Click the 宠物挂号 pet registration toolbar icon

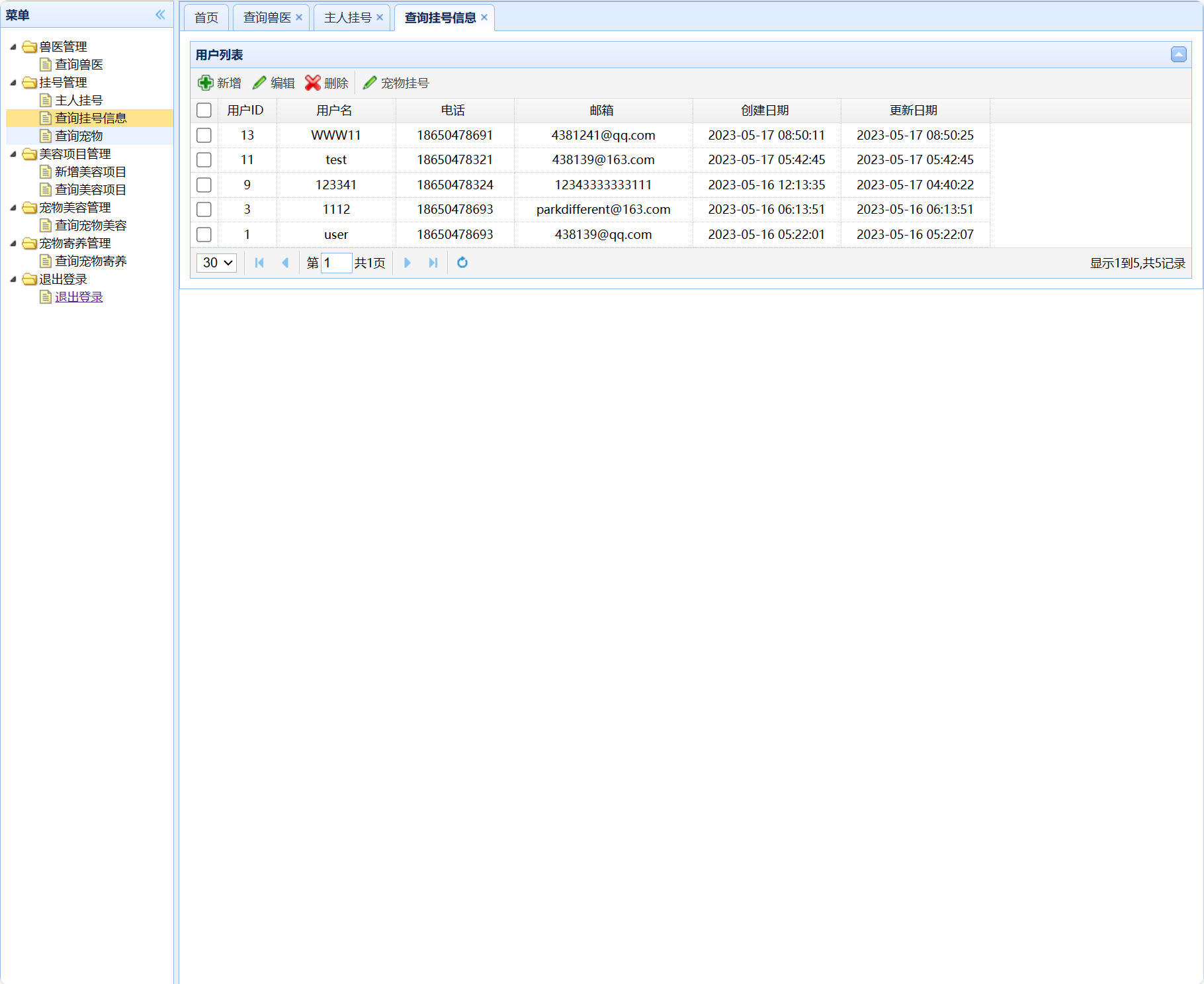[x=370, y=83]
